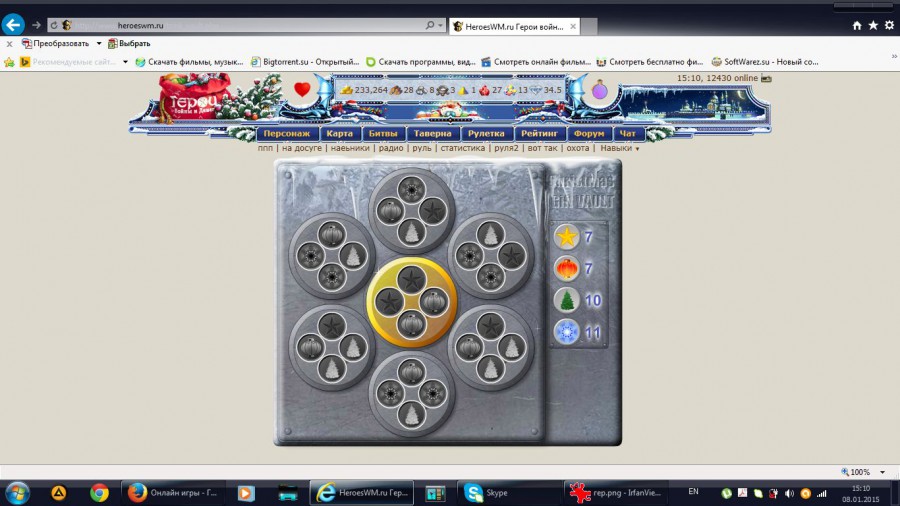Image resolution: width=900 pixels, height=506 pixels.
Task: Follow the 'руля2' link
Action: pyautogui.click(x=506, y=148)
